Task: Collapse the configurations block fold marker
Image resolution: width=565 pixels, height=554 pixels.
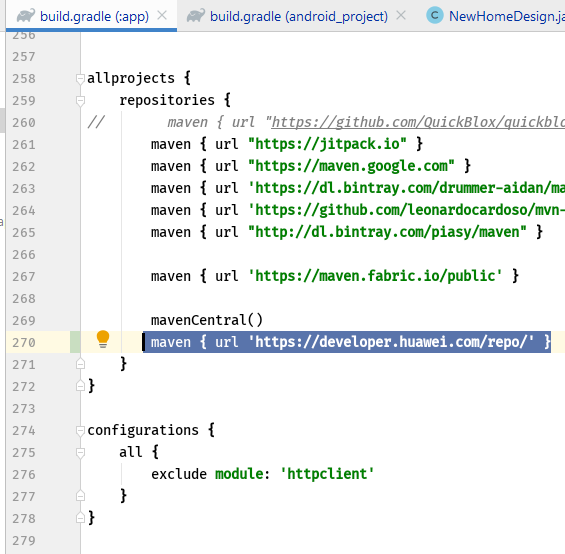Action: pos(80,431)
